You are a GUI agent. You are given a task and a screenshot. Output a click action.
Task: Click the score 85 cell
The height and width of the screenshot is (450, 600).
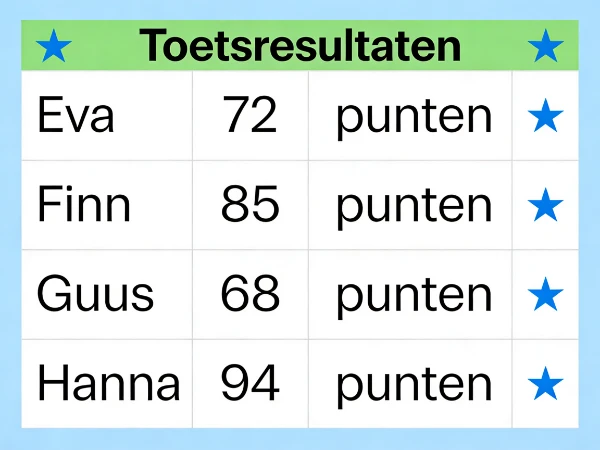click(x=251, y=205)
